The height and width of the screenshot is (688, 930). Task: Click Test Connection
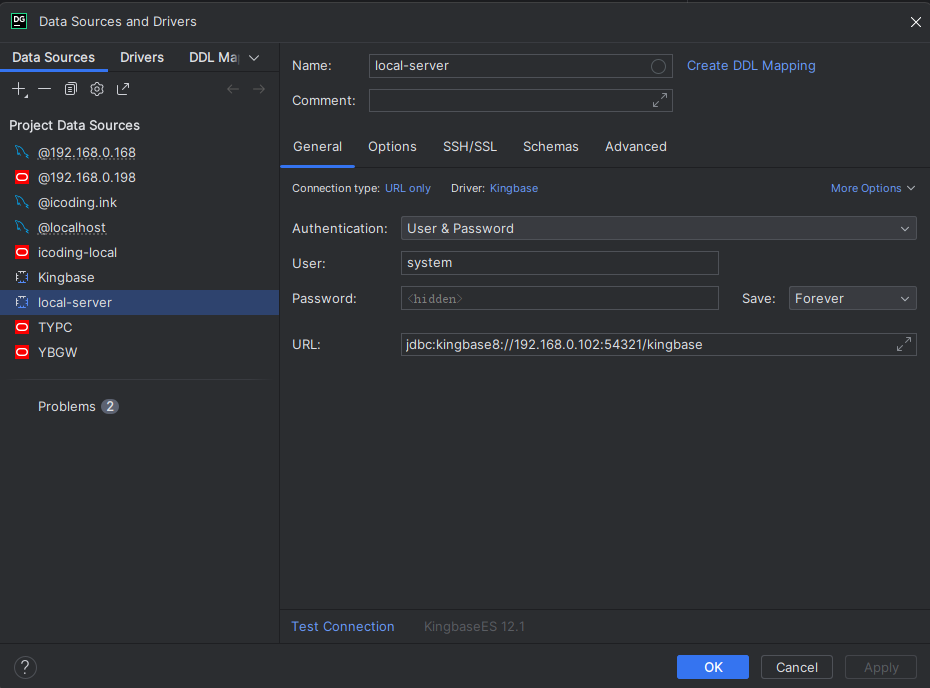tap(343, 626)
